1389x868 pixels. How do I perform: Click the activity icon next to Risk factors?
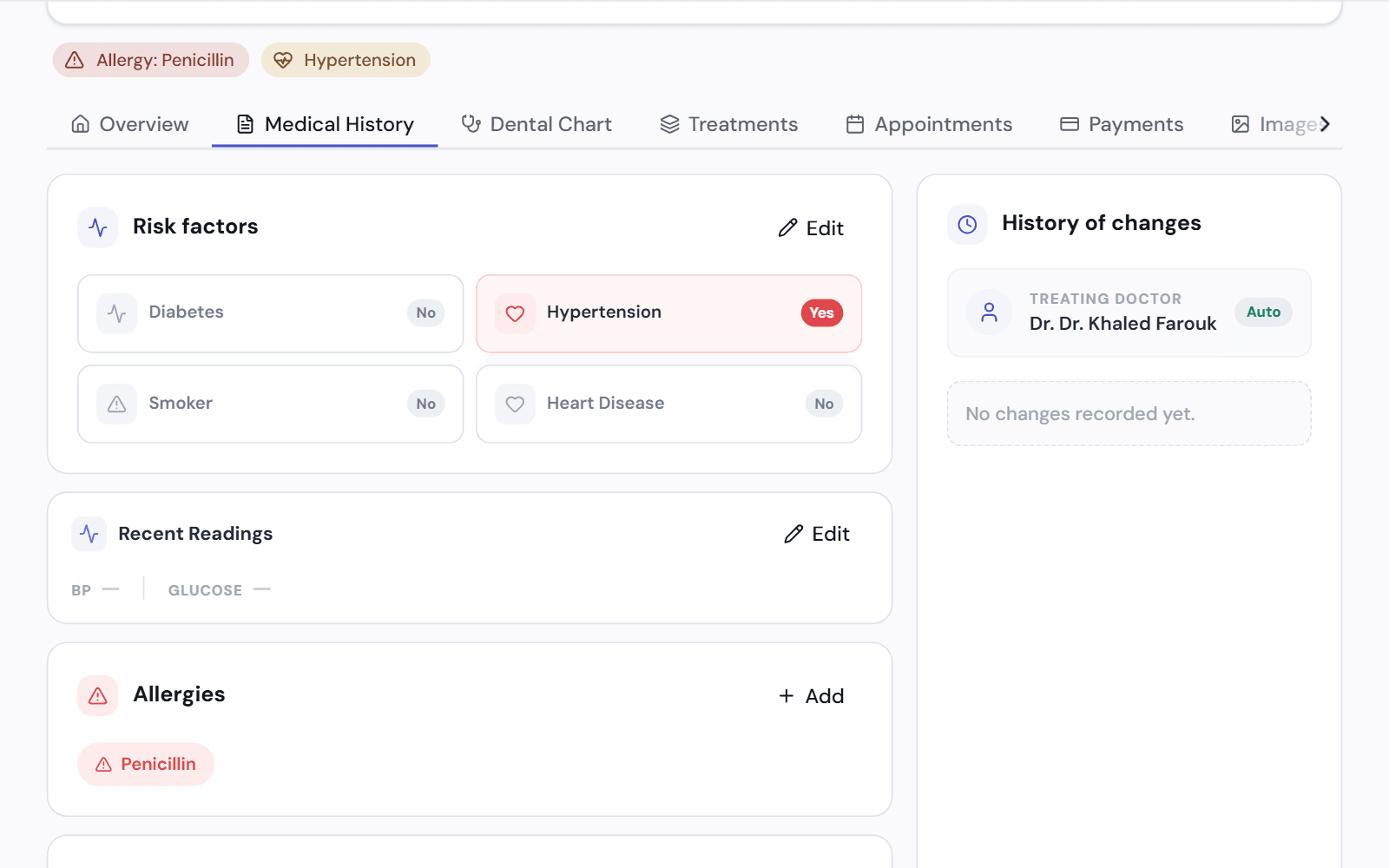[98, 227]
